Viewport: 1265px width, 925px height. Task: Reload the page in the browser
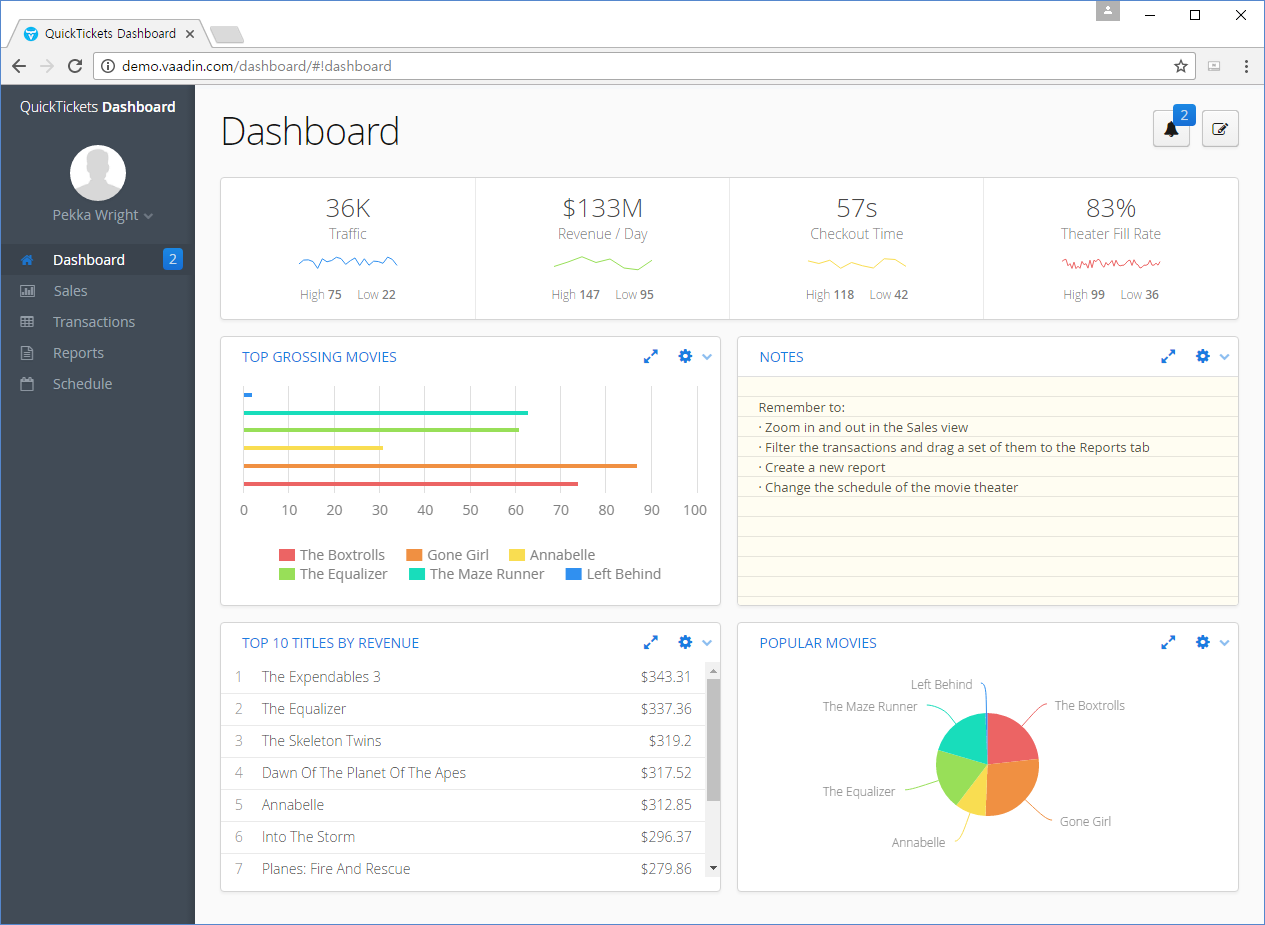coord(75,66)
